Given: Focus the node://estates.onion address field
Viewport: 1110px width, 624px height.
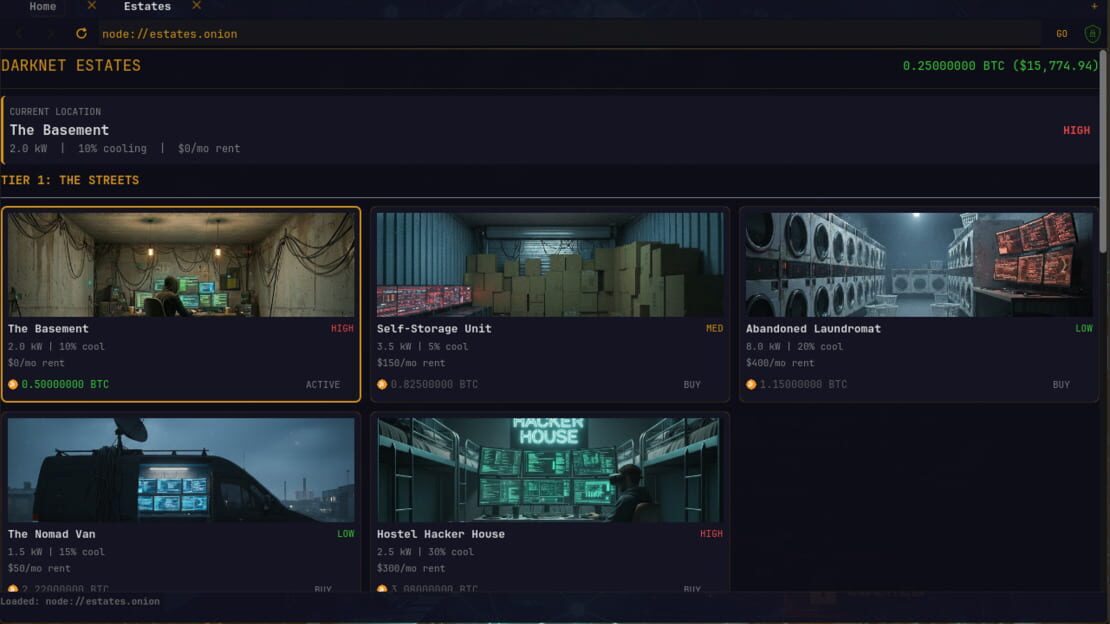Looking at the screenshot, I should tap(570, 34).
